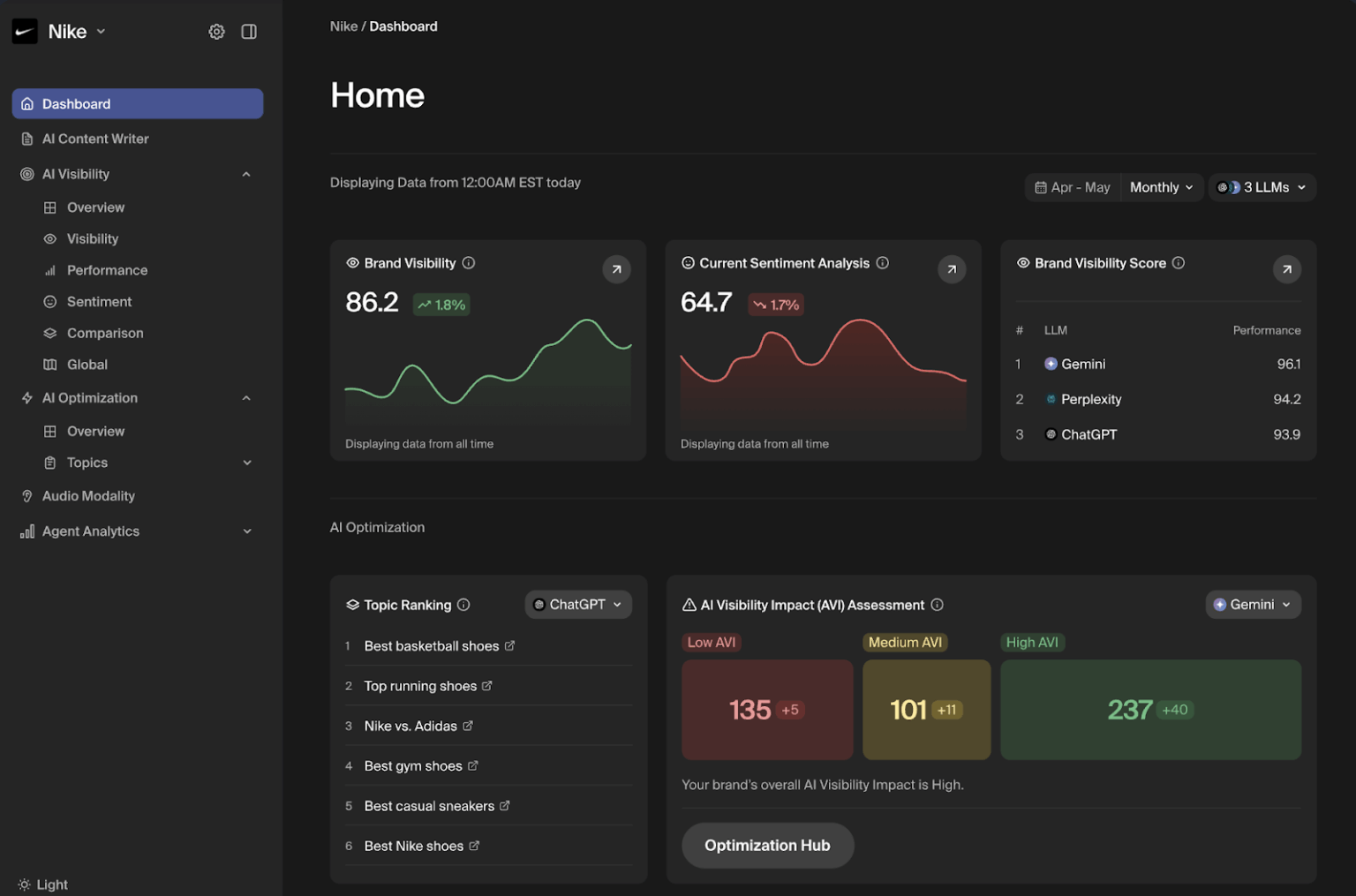This screenshot has width=1356, height=896.
Task: Open the Best basketball shoes external link
Action: (x=510, y=645)
